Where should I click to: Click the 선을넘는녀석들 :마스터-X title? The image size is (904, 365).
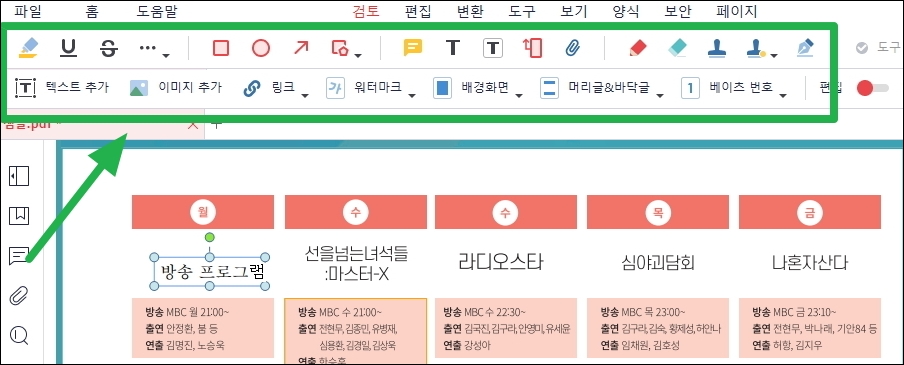[356, 264]
